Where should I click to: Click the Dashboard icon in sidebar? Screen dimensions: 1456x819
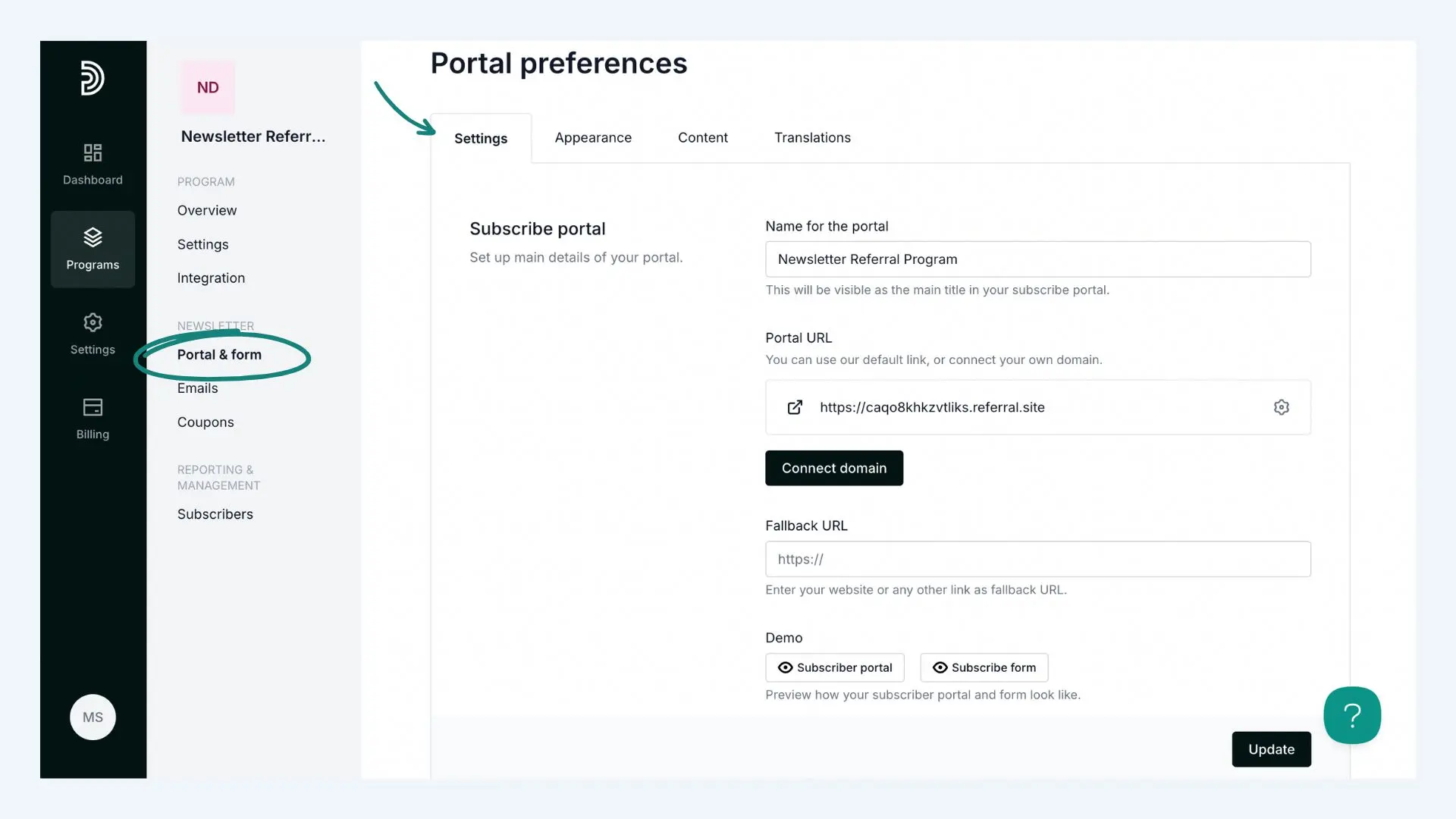(92, 162)
